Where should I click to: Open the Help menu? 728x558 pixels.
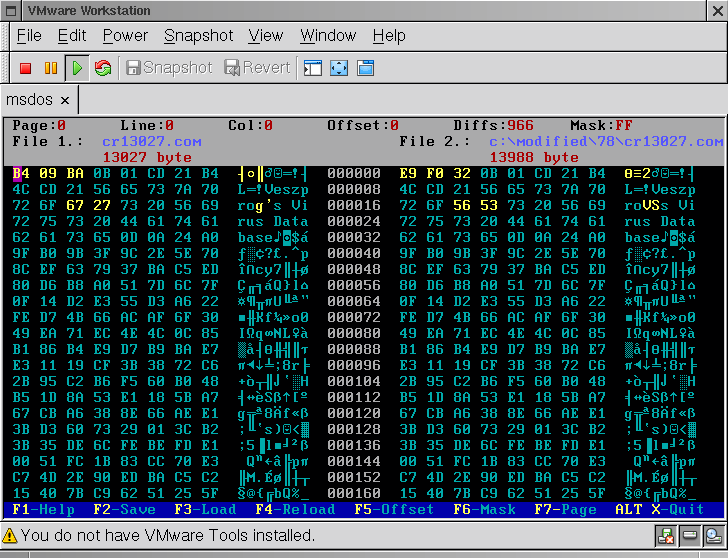(389, 36)
